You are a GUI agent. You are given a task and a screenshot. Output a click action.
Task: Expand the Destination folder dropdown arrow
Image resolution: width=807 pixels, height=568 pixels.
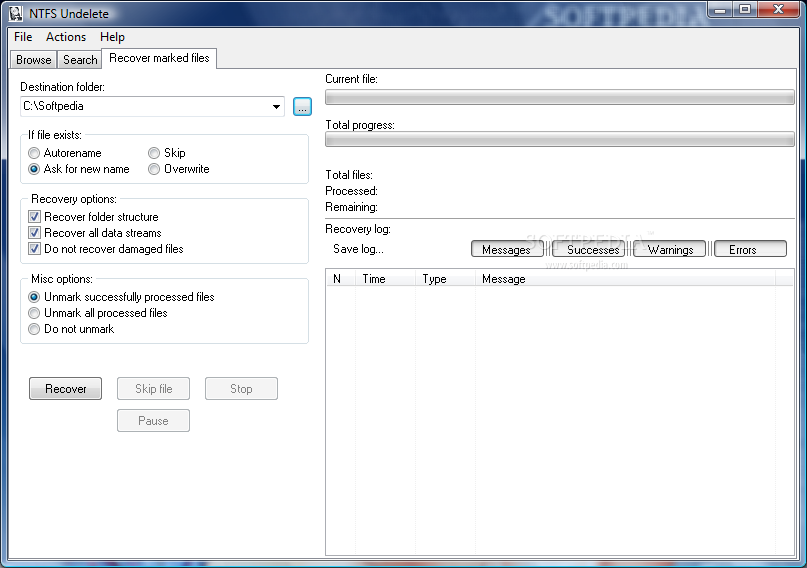[276, 106]
